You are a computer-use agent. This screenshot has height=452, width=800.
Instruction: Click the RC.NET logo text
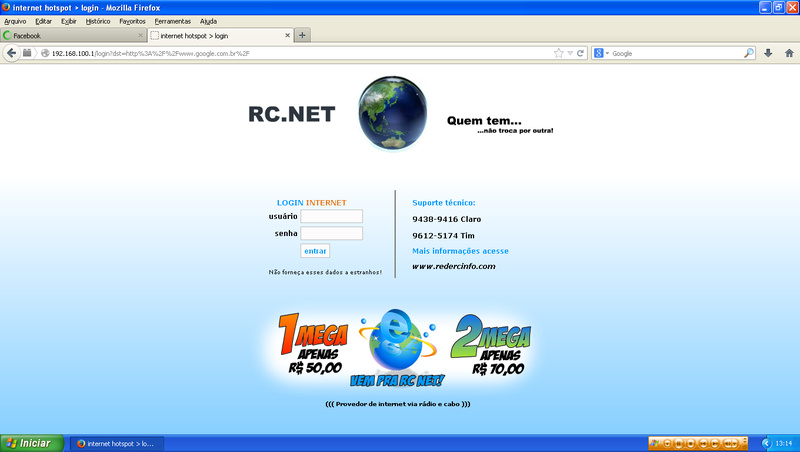point(291,114)
